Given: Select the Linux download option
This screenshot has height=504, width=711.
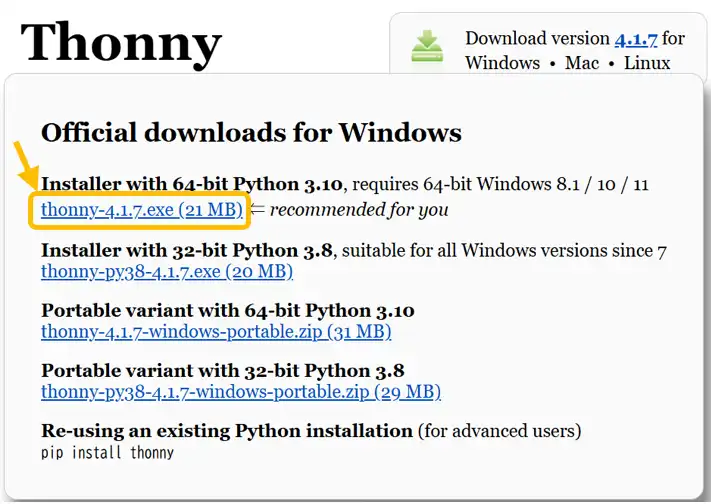Looking at the screenshot, I should [x=647, y=63].
